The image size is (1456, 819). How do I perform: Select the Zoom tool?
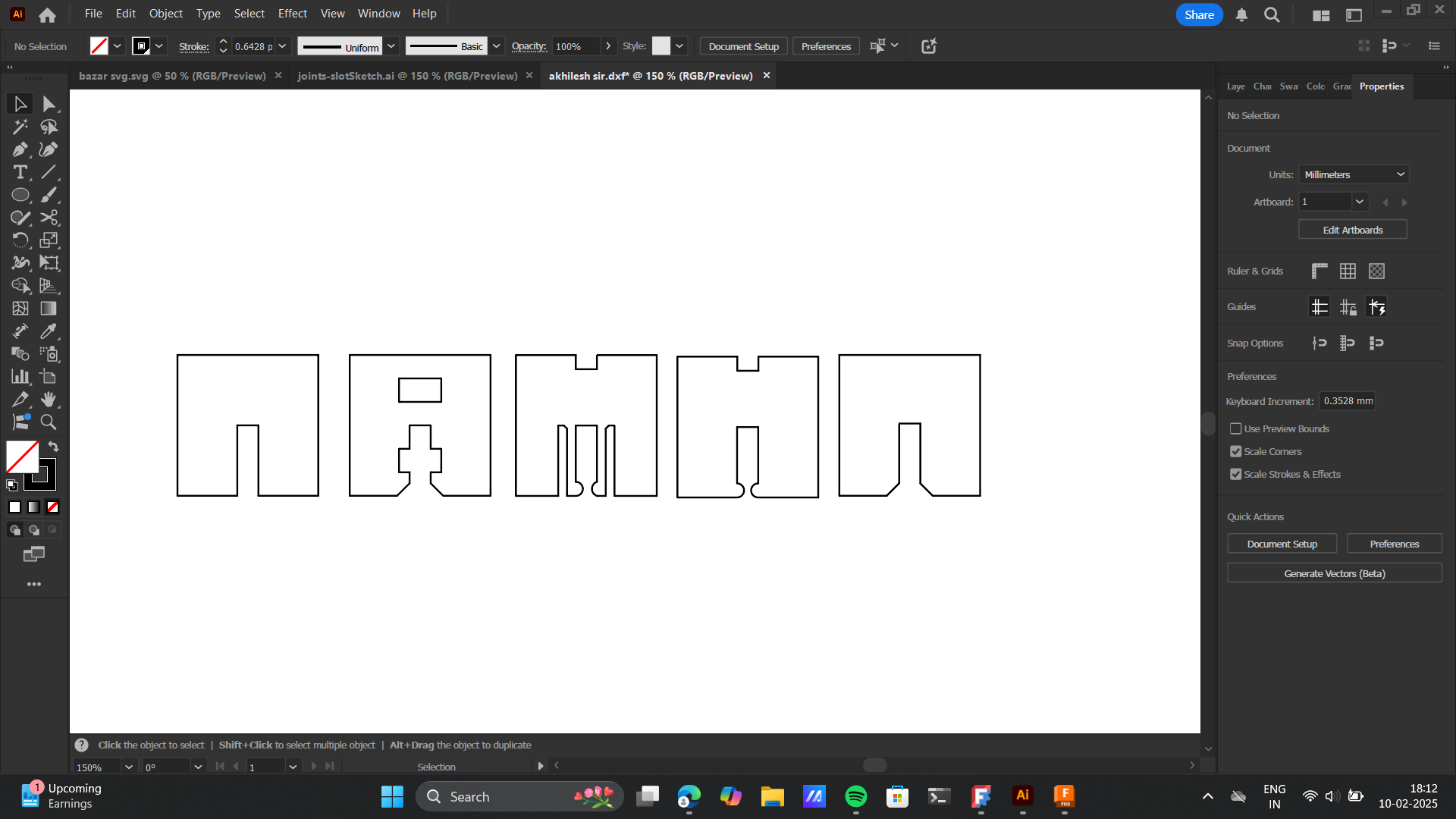coord(49,422)
